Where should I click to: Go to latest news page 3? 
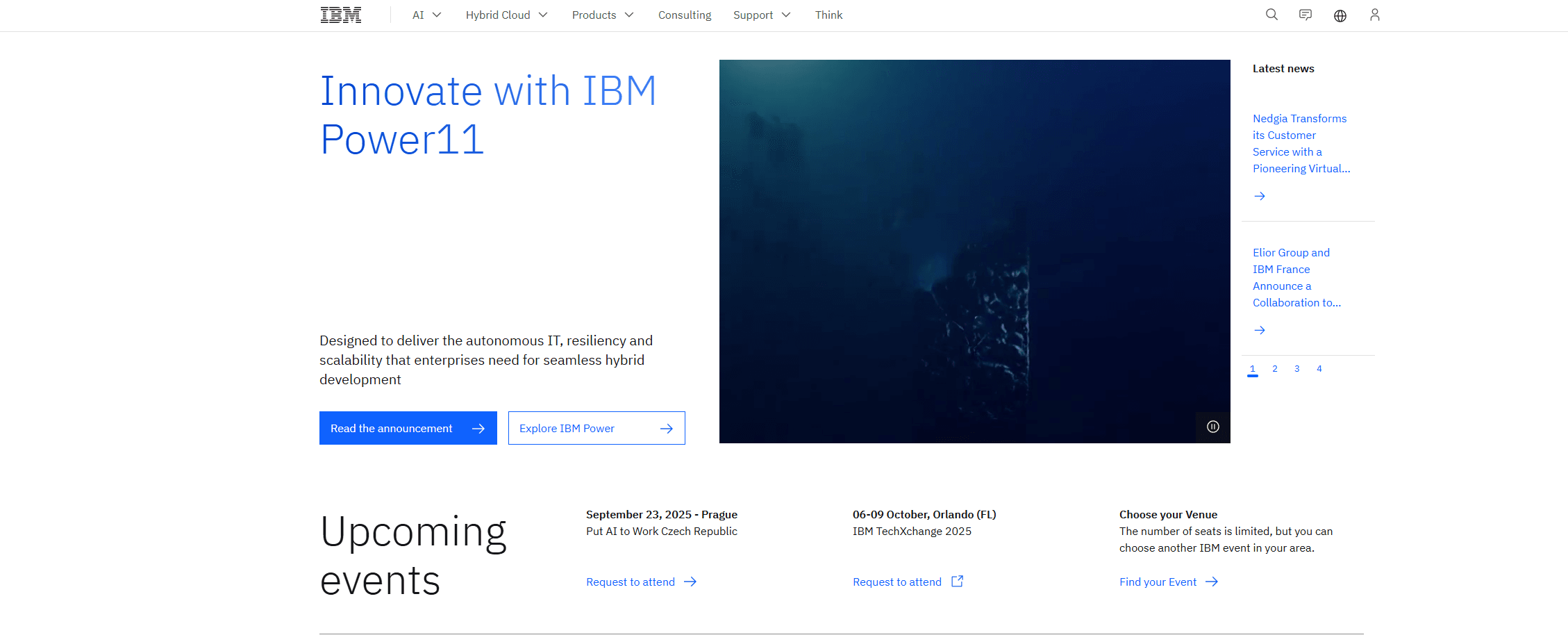[x=1297, y=369]
